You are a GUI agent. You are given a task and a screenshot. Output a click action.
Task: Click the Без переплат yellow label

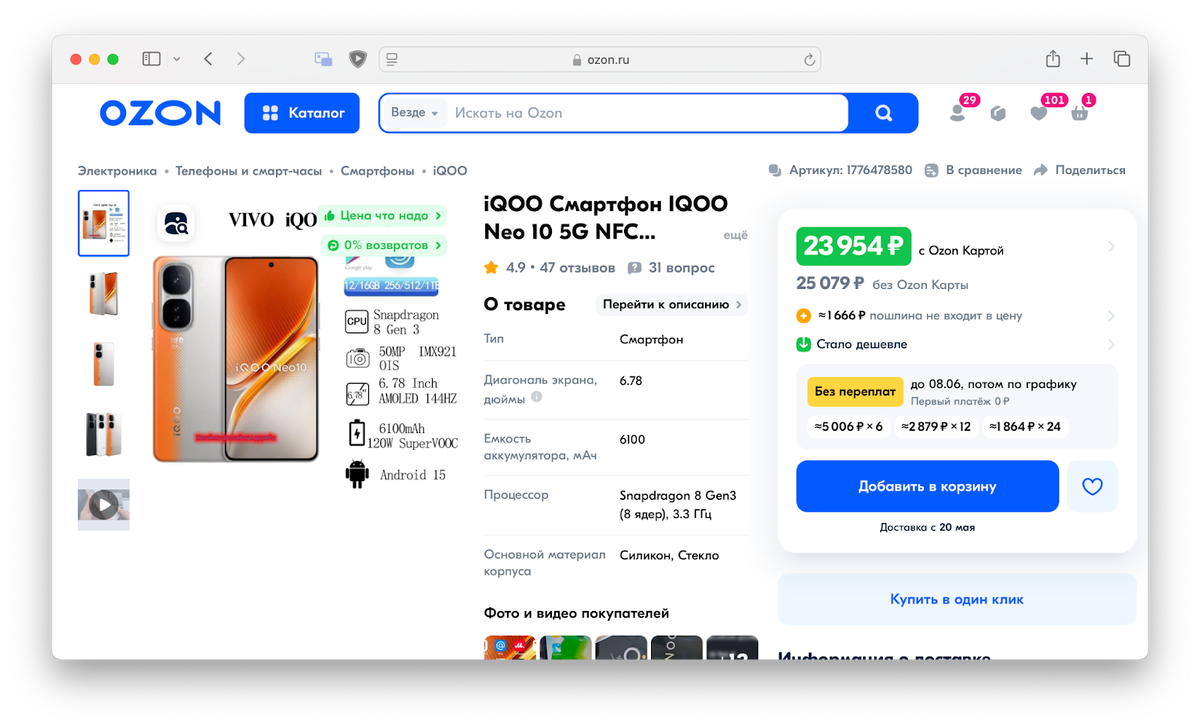click(855, 392)
